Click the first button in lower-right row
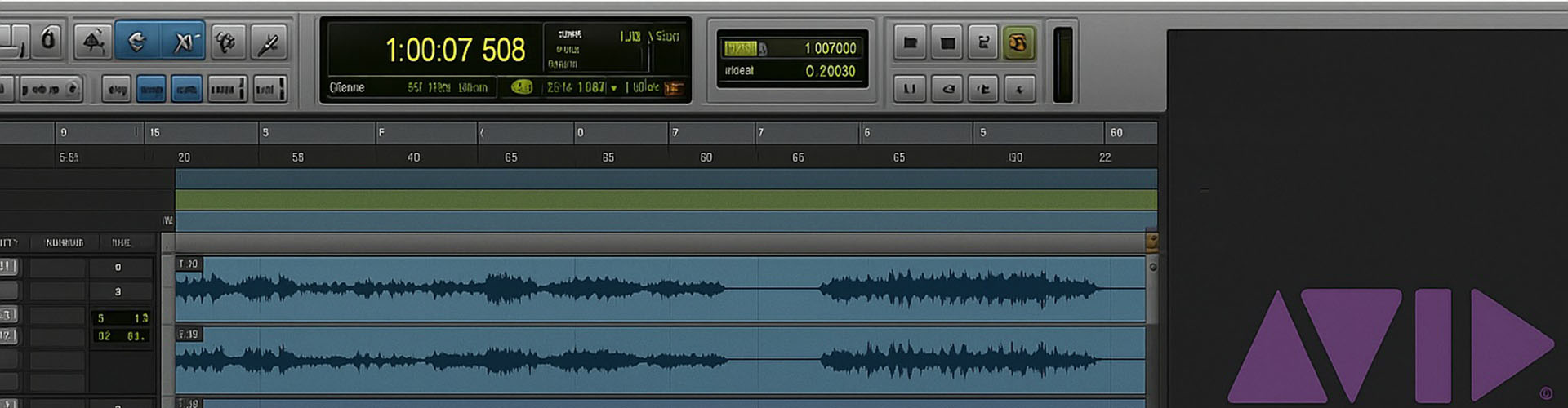Viewport: 1568px width, 408px height. point(910,89)
